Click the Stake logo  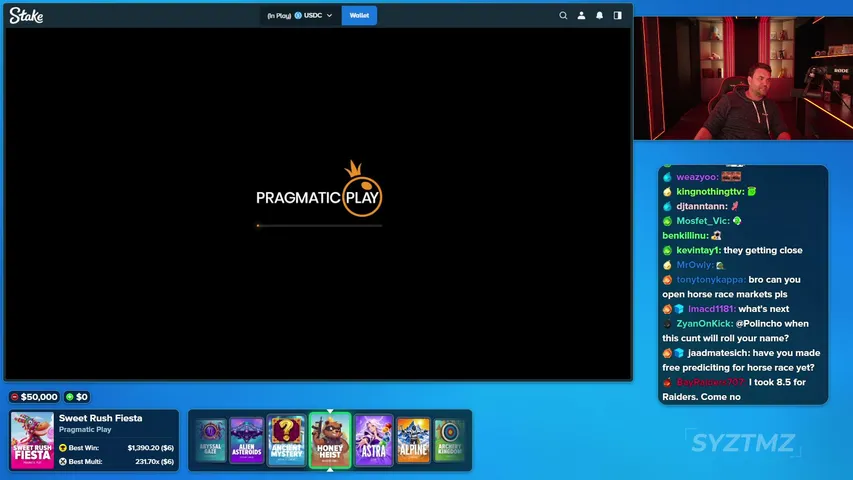pyautogui.click(x=26, y=16)
